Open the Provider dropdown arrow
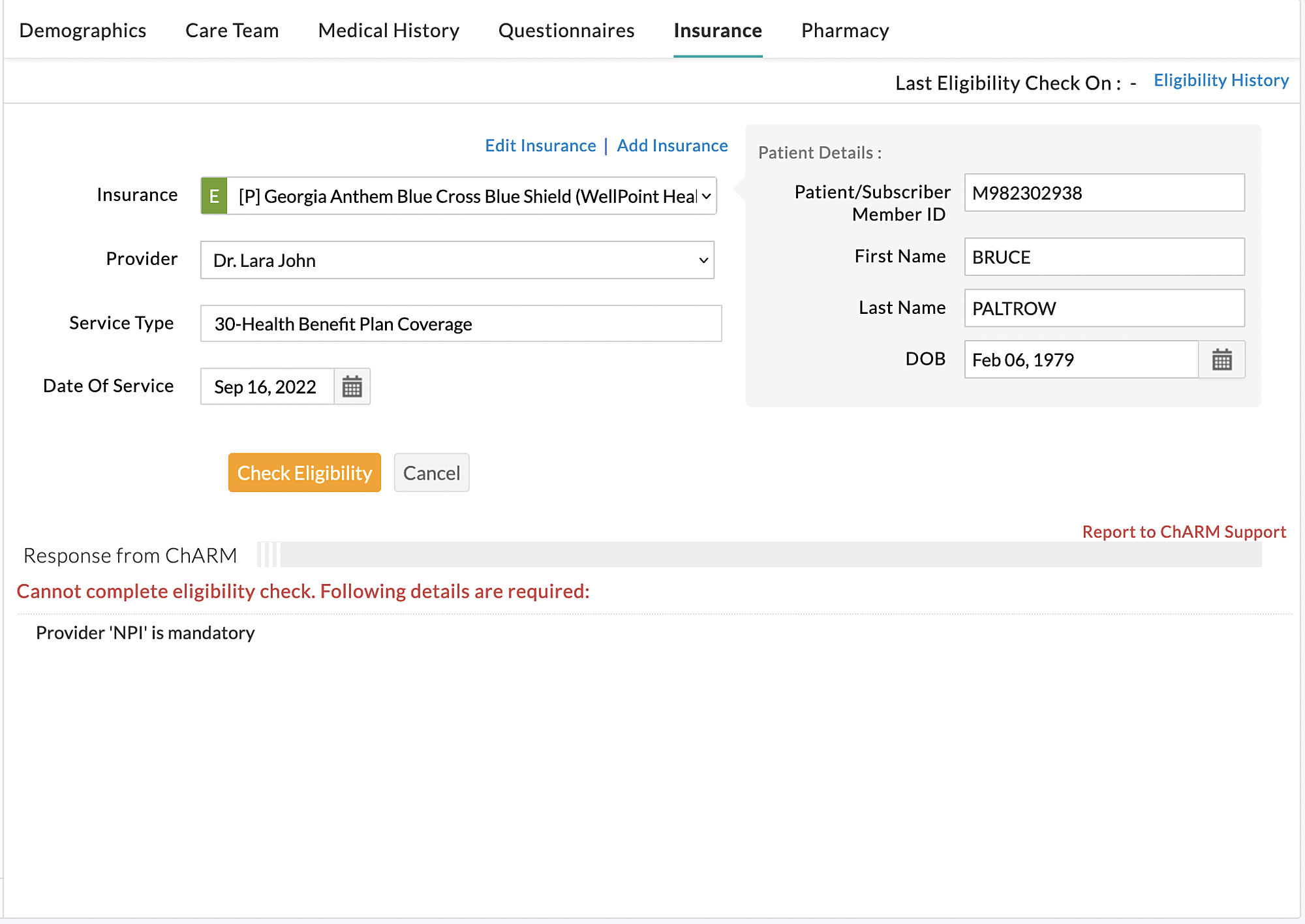Image resolution: width=1305 pixels, height=924 pixels. pos(703,260)
